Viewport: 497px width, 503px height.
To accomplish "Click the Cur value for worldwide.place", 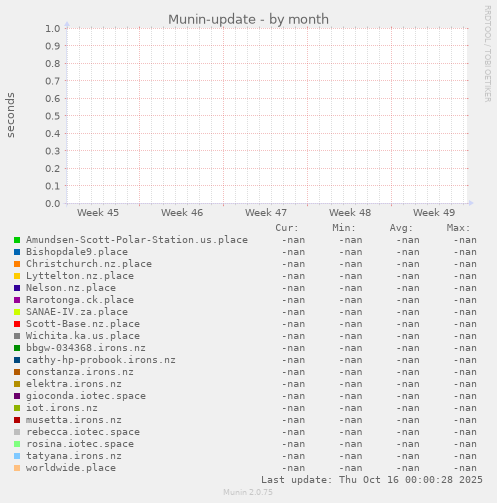I will [293, 468].
